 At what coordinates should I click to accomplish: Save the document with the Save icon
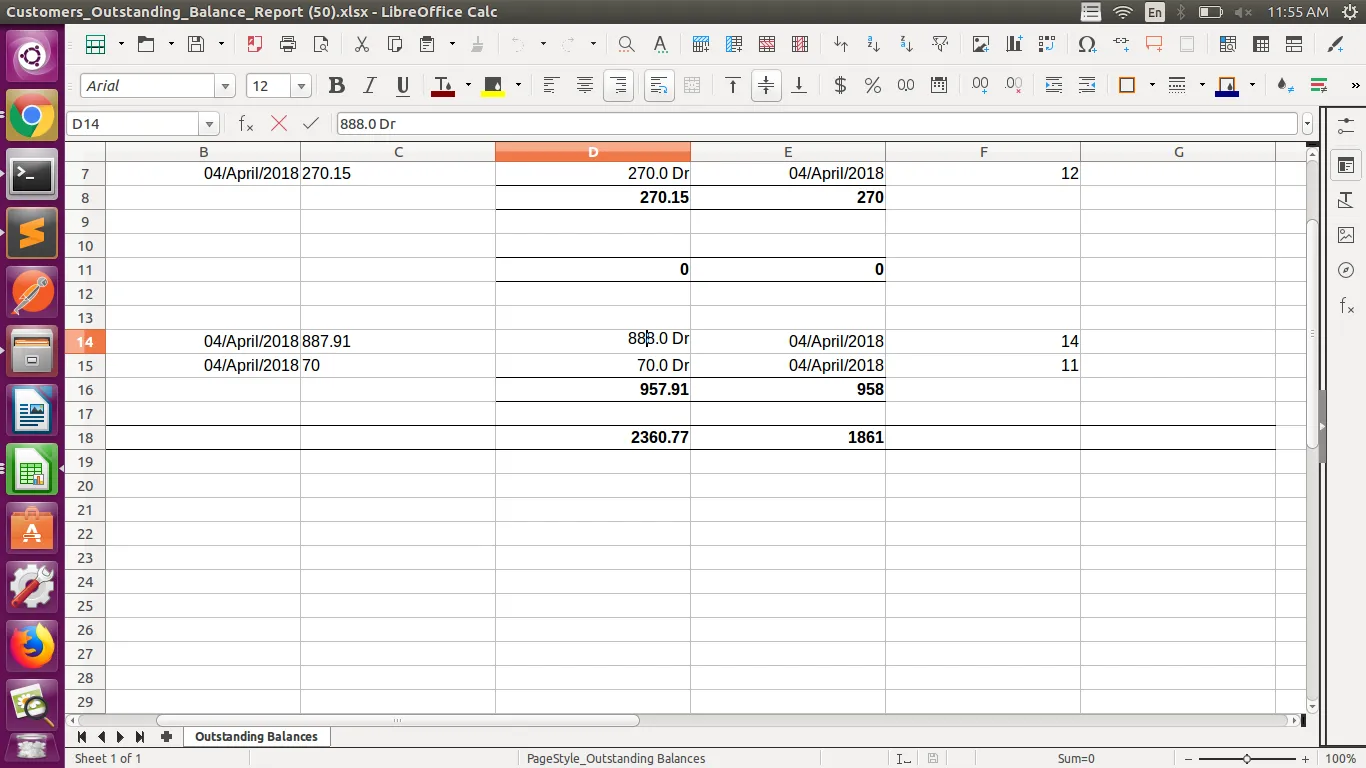pos(196,44)
